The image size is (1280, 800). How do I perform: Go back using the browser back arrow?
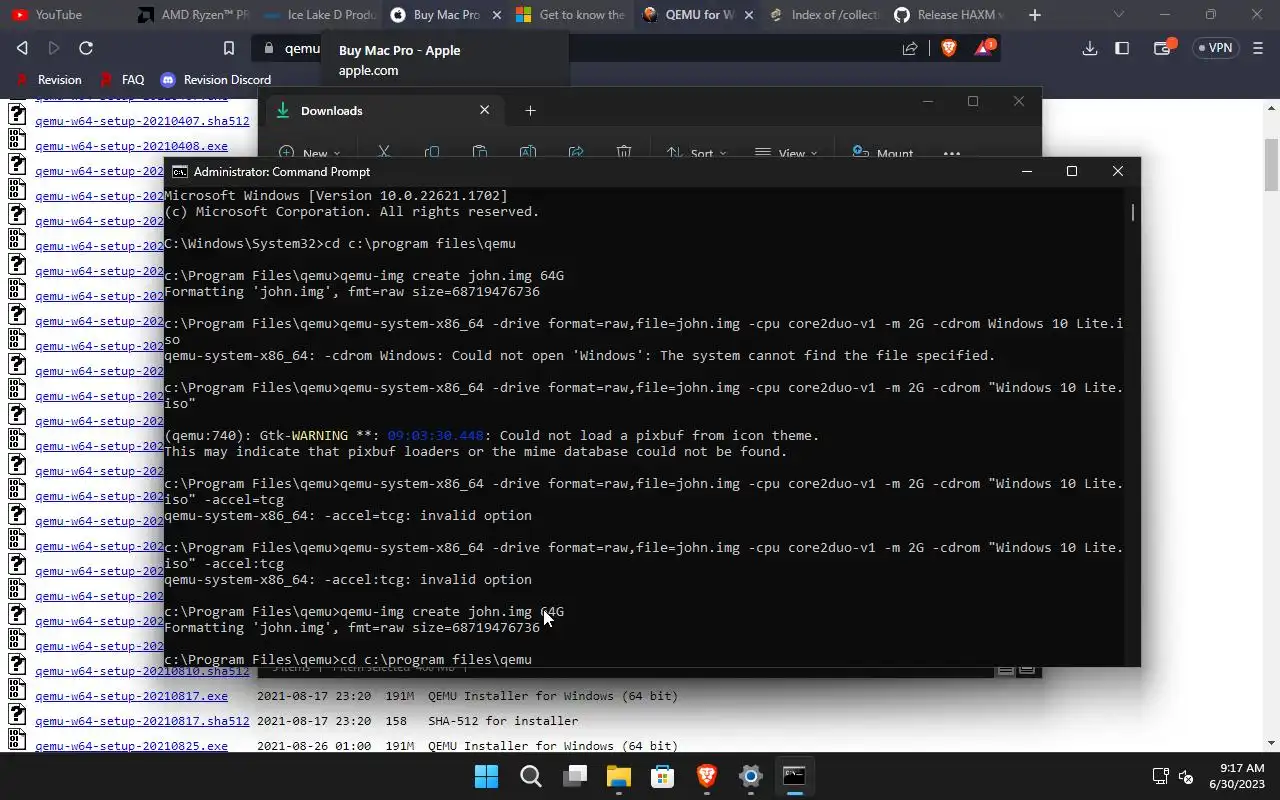tap(22, 48)
